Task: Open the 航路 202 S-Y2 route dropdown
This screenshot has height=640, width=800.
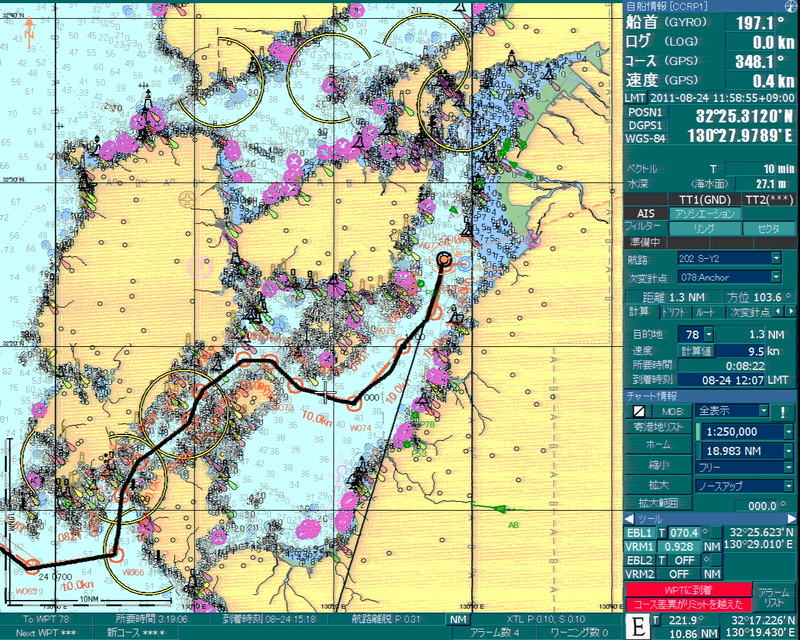Action: tap(776, 258)
